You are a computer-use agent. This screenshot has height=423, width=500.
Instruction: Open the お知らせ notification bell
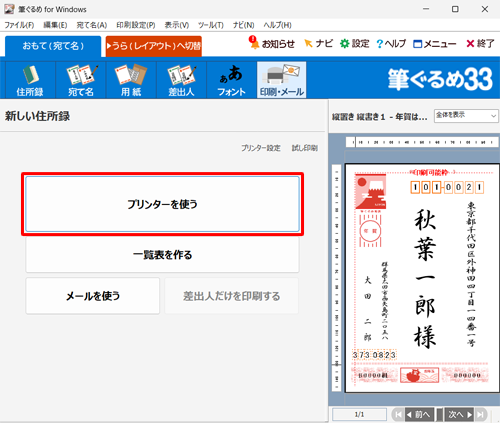pos(272,43)
